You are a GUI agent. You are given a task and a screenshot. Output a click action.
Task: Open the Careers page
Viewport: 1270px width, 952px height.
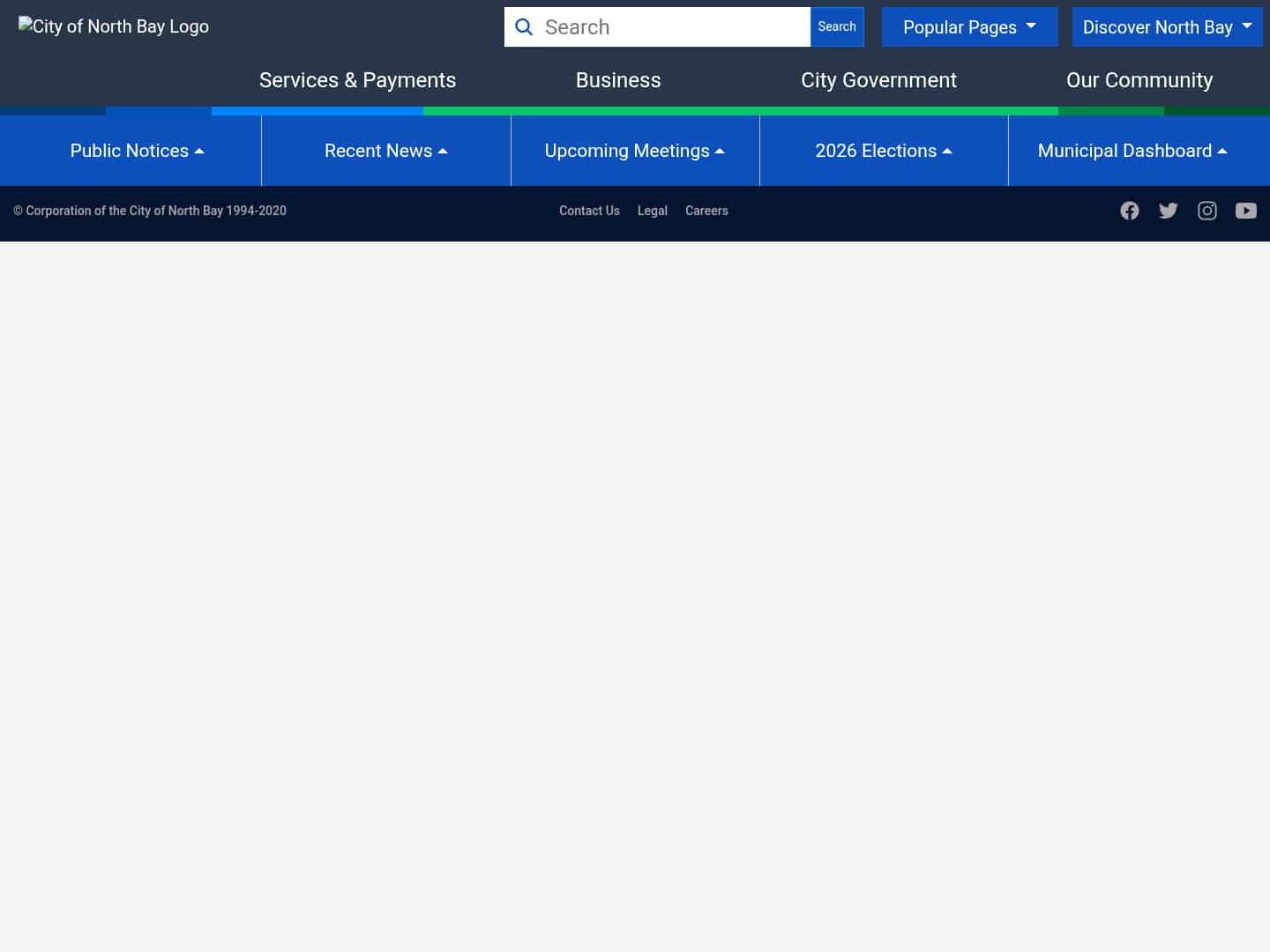coord(706,211)
